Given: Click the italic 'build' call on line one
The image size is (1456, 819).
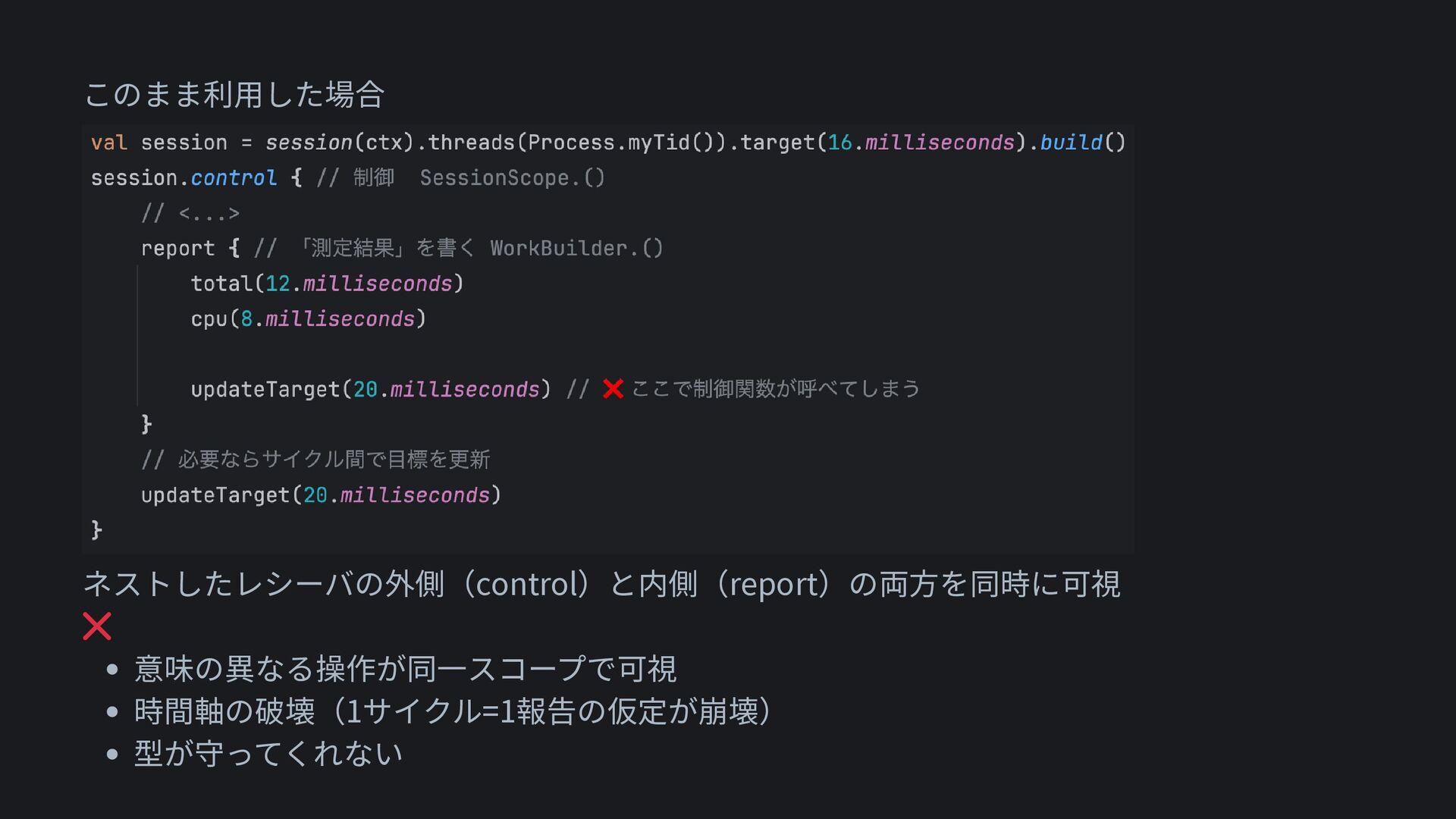Looking at the screenshot, I should point(1071,143).
